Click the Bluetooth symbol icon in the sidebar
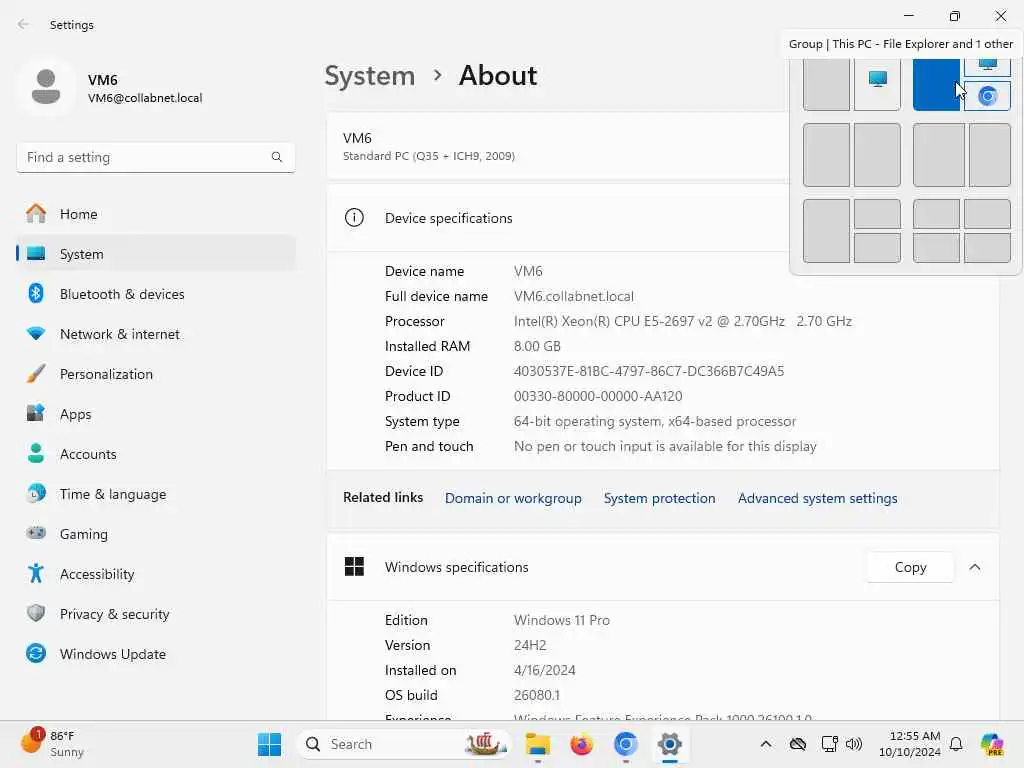This screenshot has width=1024, height=768. [x=36, y=294]
